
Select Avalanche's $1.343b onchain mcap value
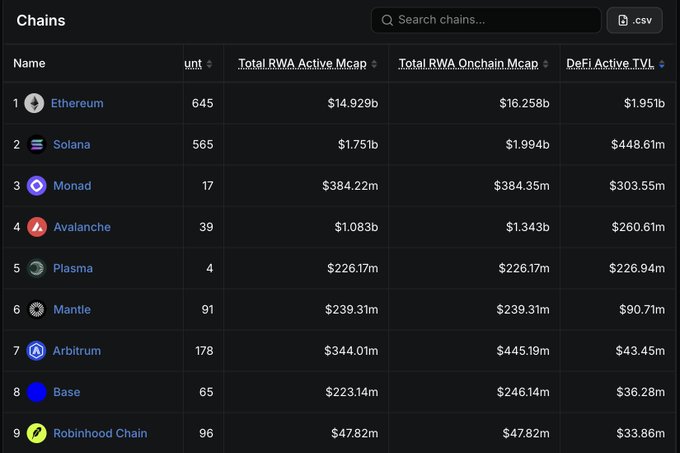(527, 227)
